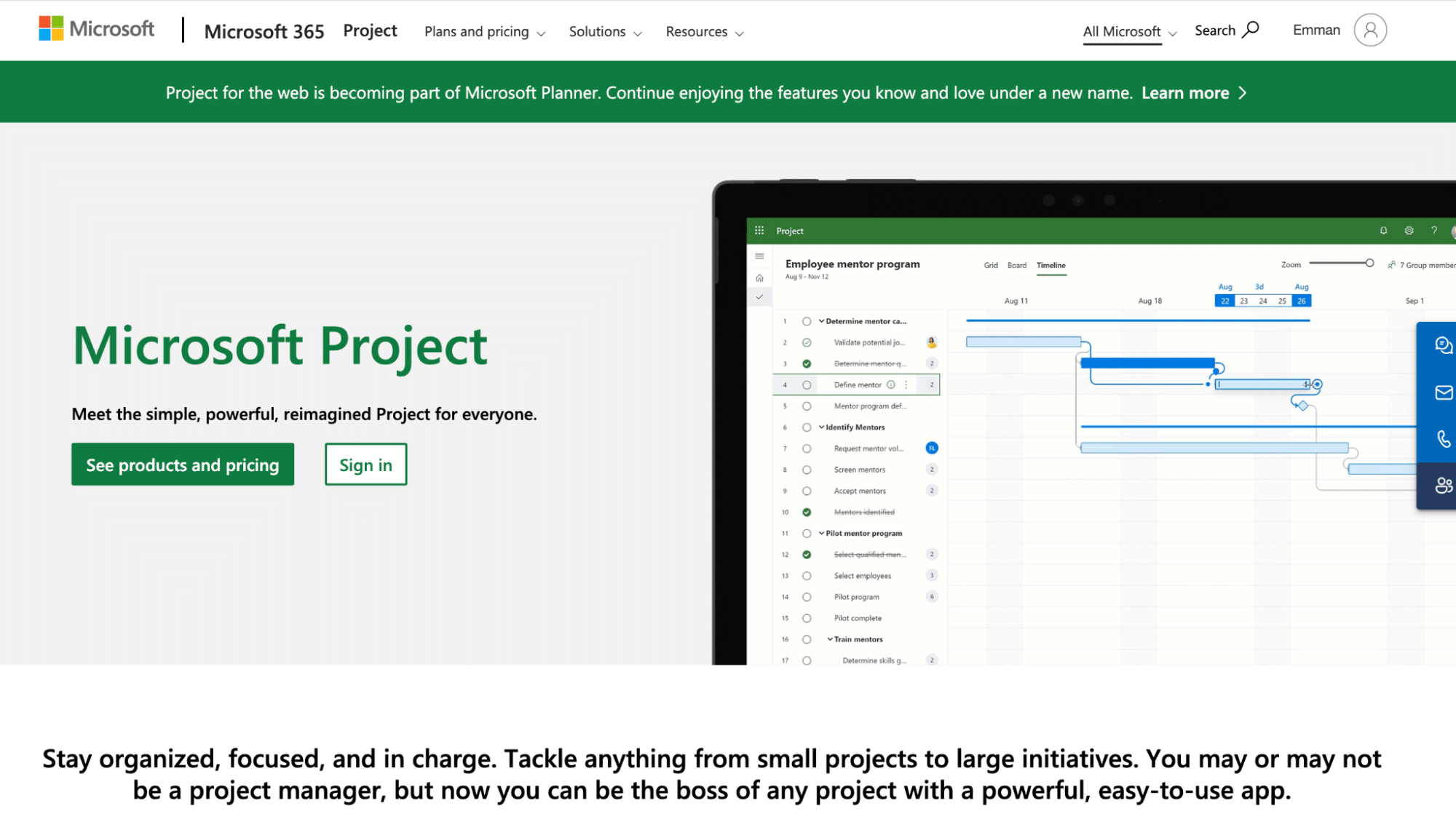This screenshot has height=822, width=1456.
Task: Click the email envelope contact icon
Action: 1443,393
